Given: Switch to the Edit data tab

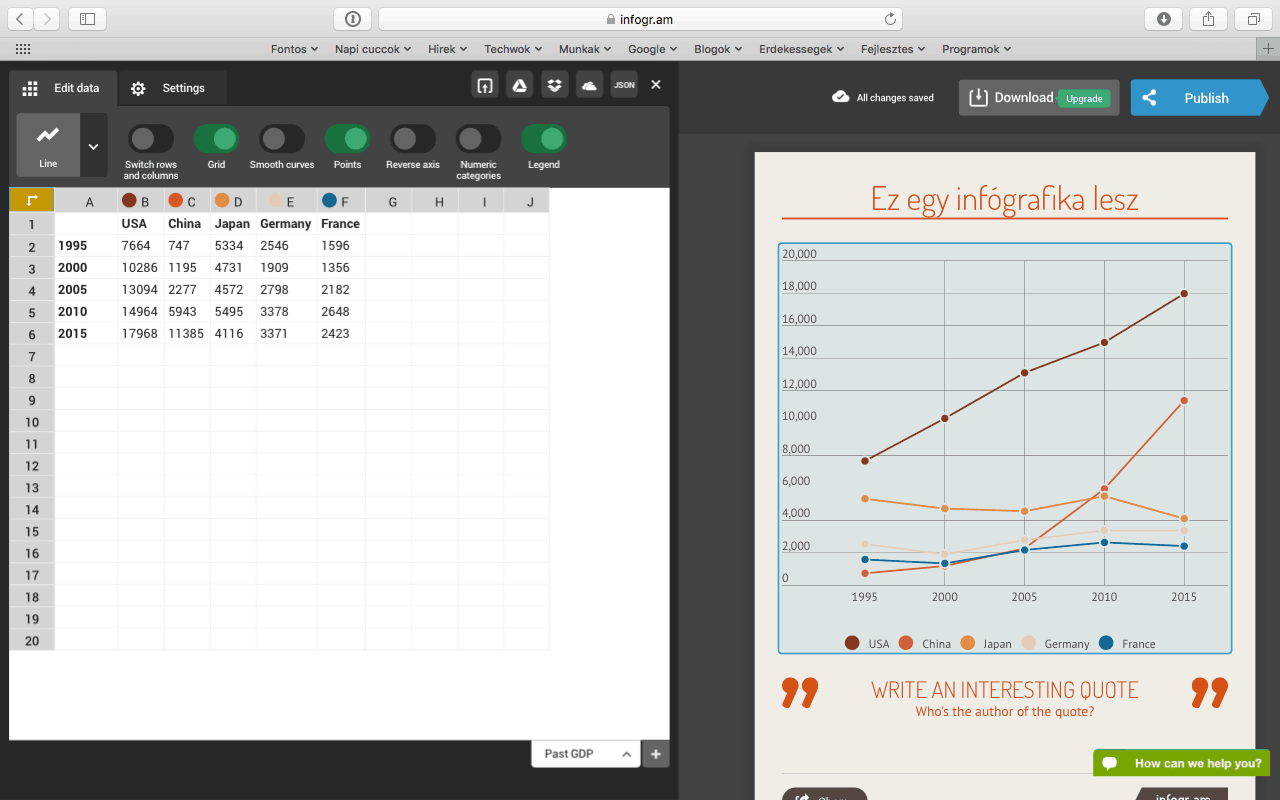Looking at the screenshot, I should point(63,88).
